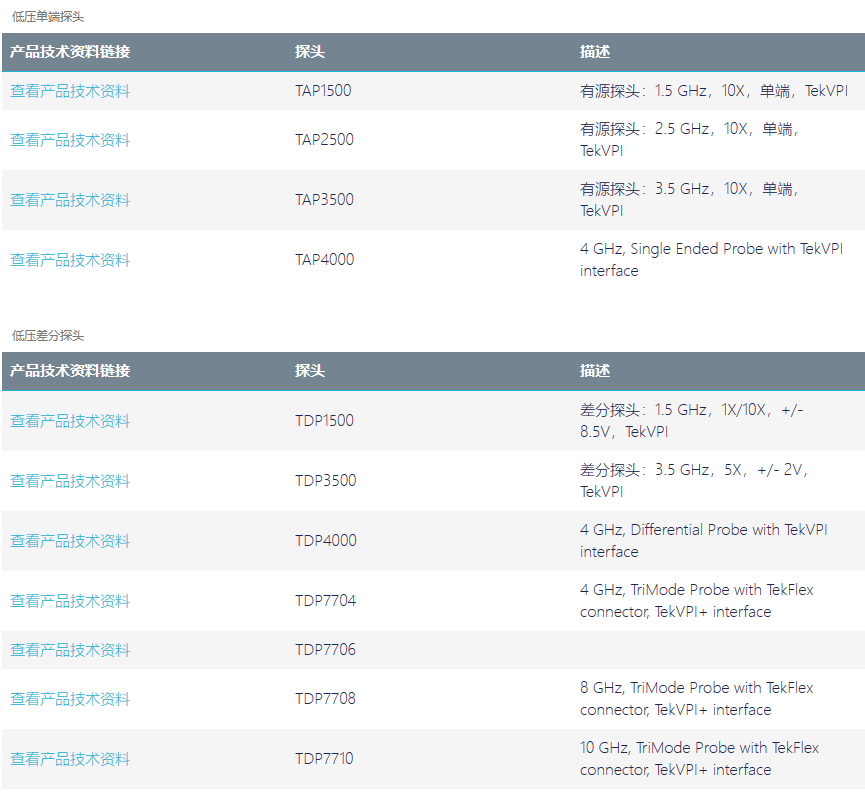865x804 pixels.
Task: Select the TDP3500 probe name cell
Action: [325, 481]
